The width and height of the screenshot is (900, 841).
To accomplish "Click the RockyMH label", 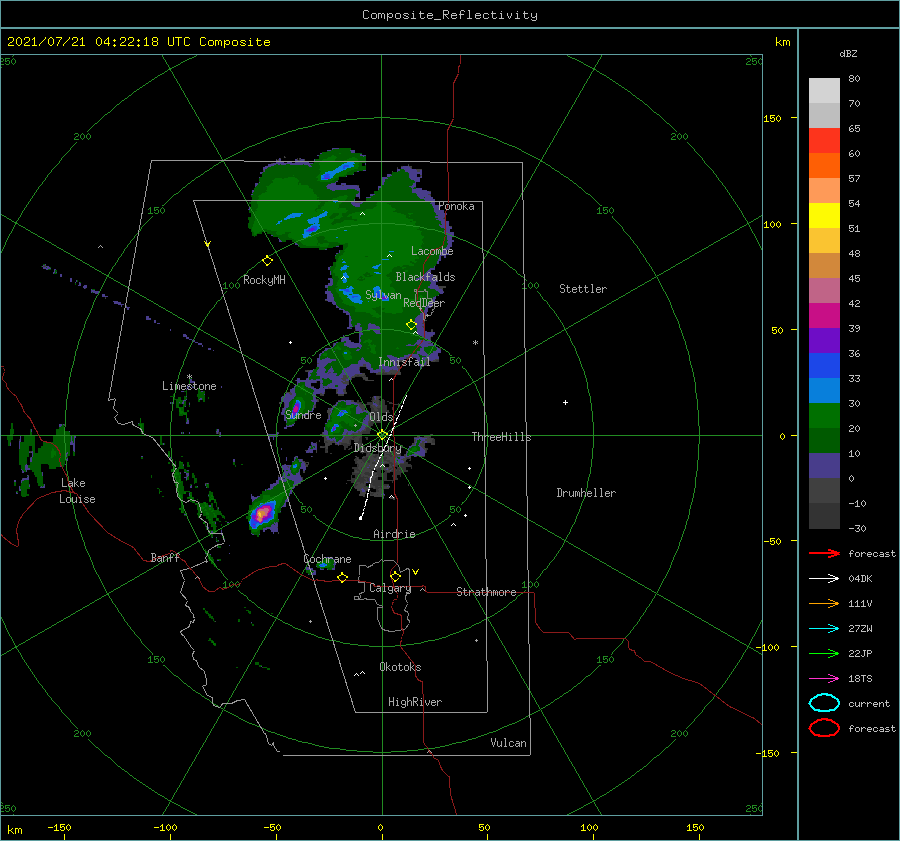I will (x=264, y=280).
